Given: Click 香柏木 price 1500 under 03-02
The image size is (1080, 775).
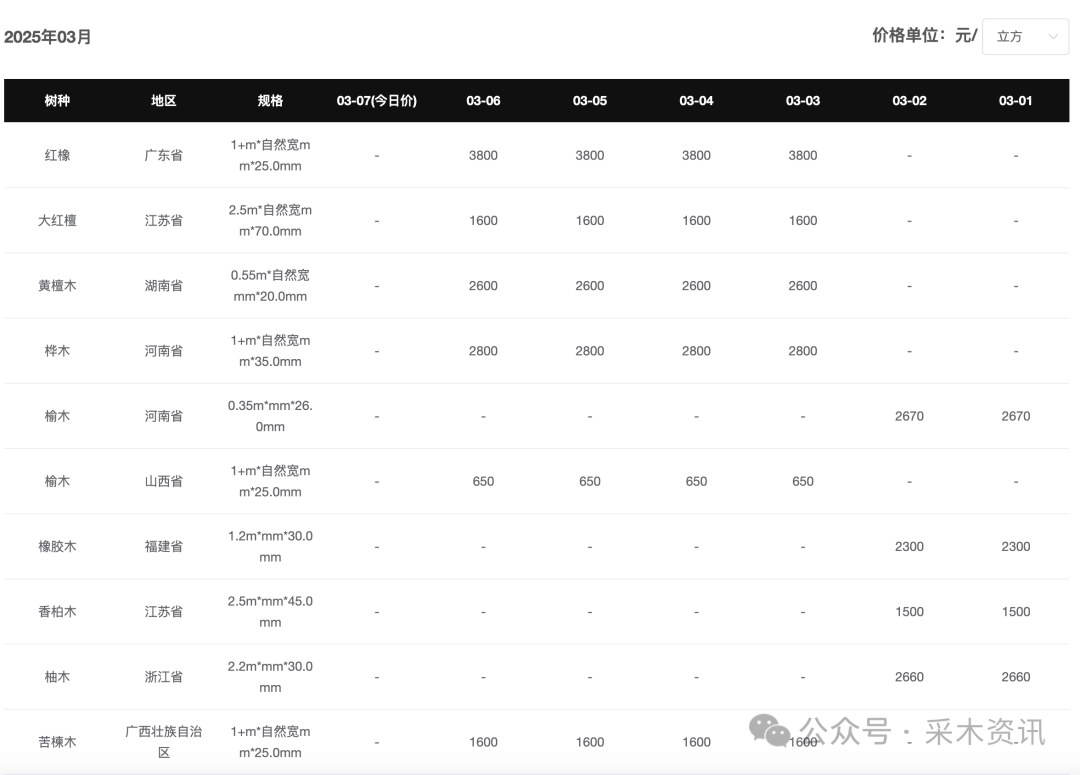Looking at the screenshot, I should (909, 612).
